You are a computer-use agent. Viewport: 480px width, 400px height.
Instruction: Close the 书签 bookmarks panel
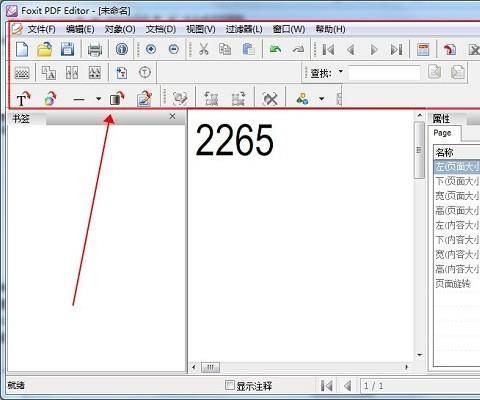tap(172, 116)
